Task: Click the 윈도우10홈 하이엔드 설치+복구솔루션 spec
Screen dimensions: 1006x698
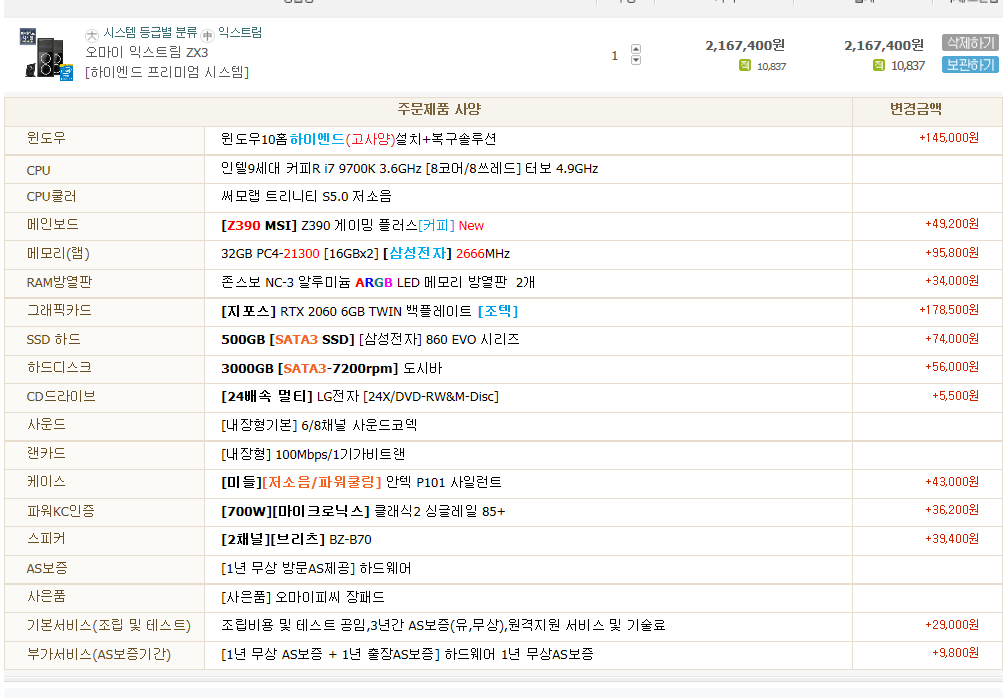Action: click(x=359, y=139)
